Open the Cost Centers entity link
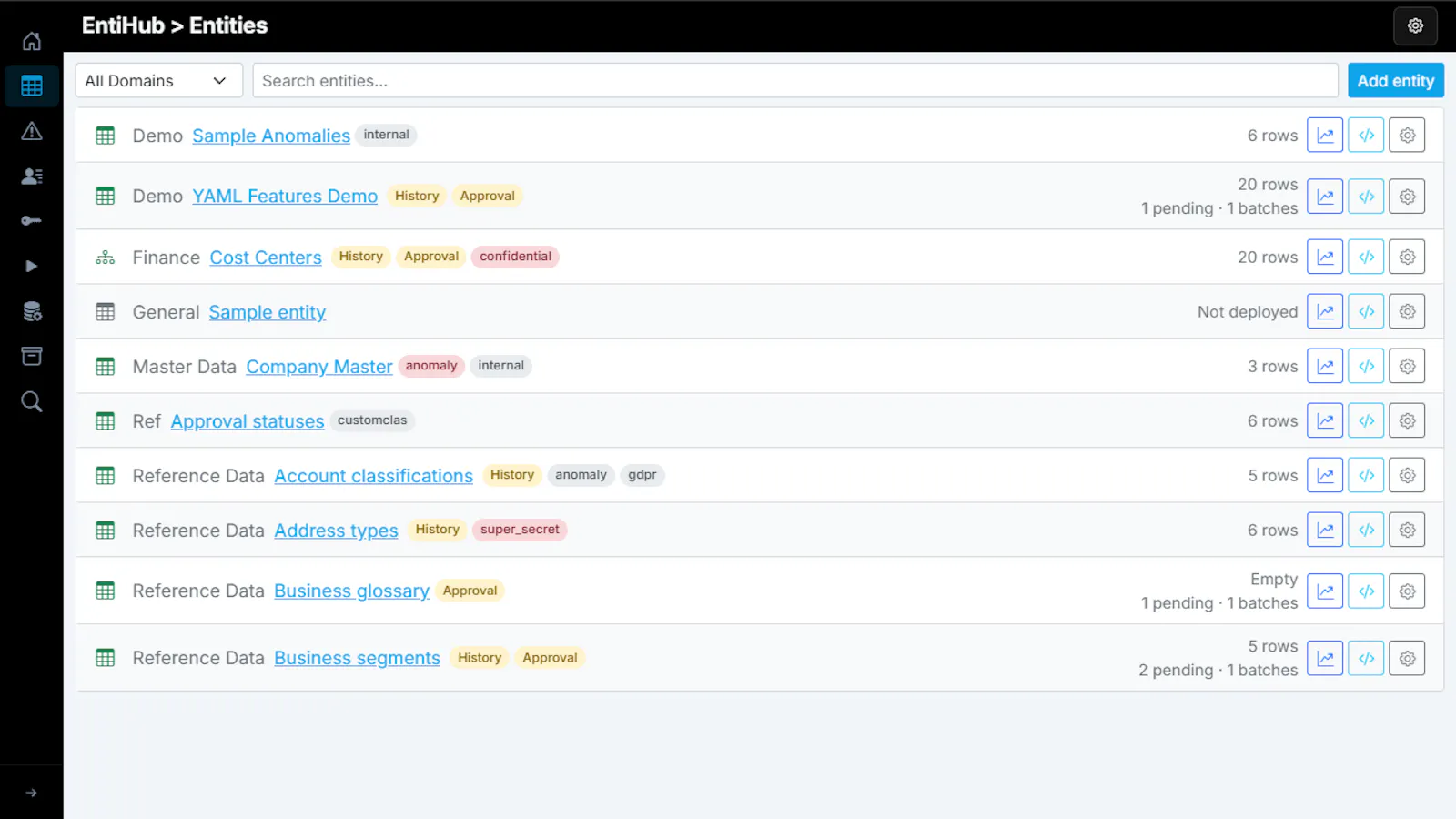The width and height of the screenshot is (1456, 819). pyautogui.click(x=266, y=258)
